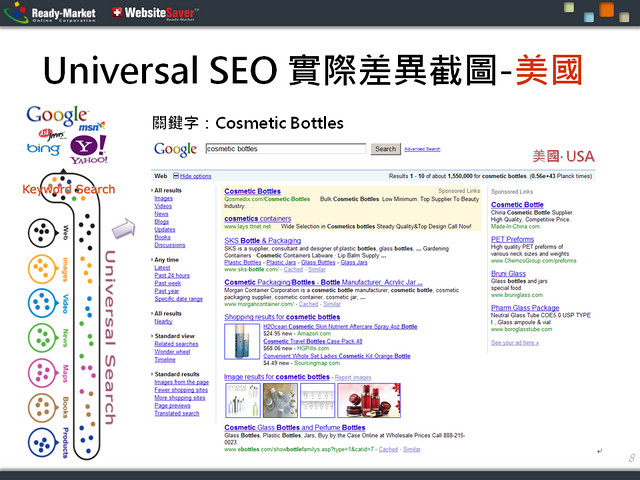Image resolution: width=640 pixels, height=480 pixels.
Task: Open the Wonder wheel view
Action: (x=172, y=352)
